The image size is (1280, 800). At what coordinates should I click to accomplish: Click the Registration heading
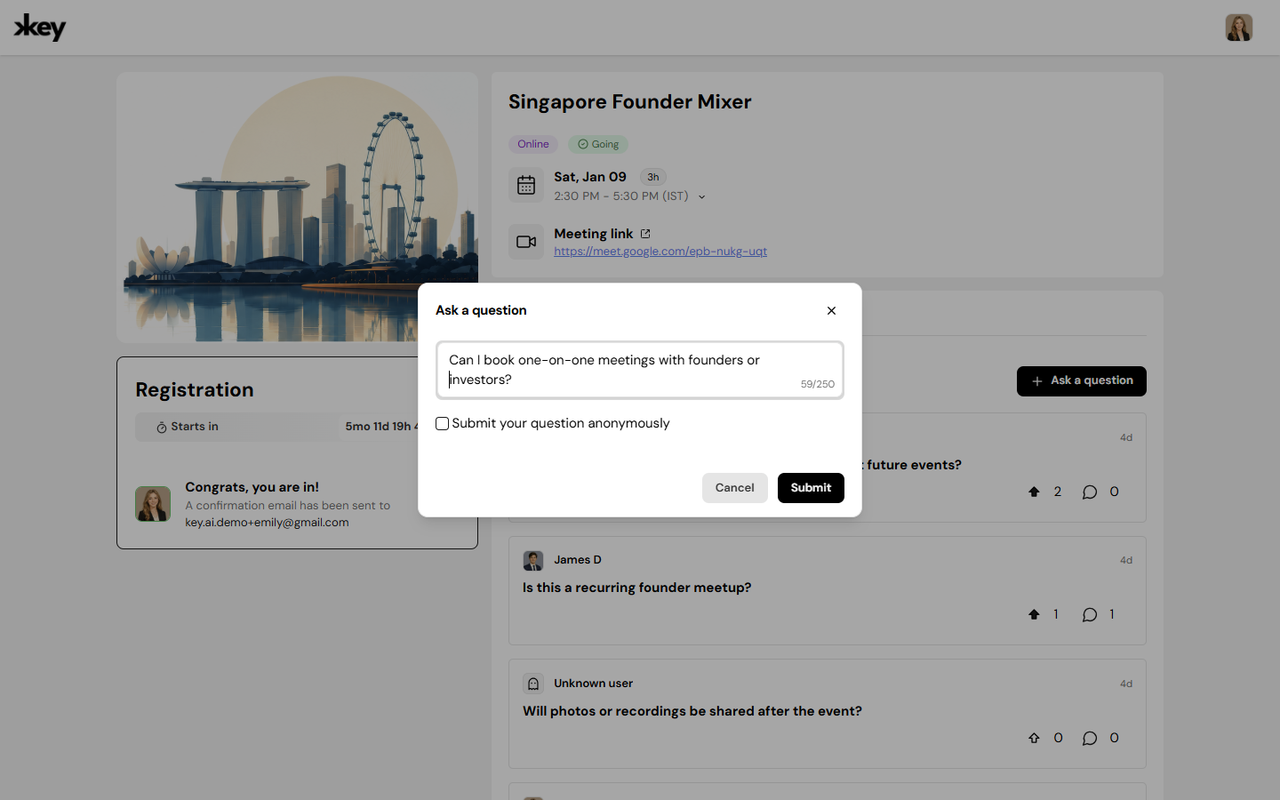coord(195,390)
